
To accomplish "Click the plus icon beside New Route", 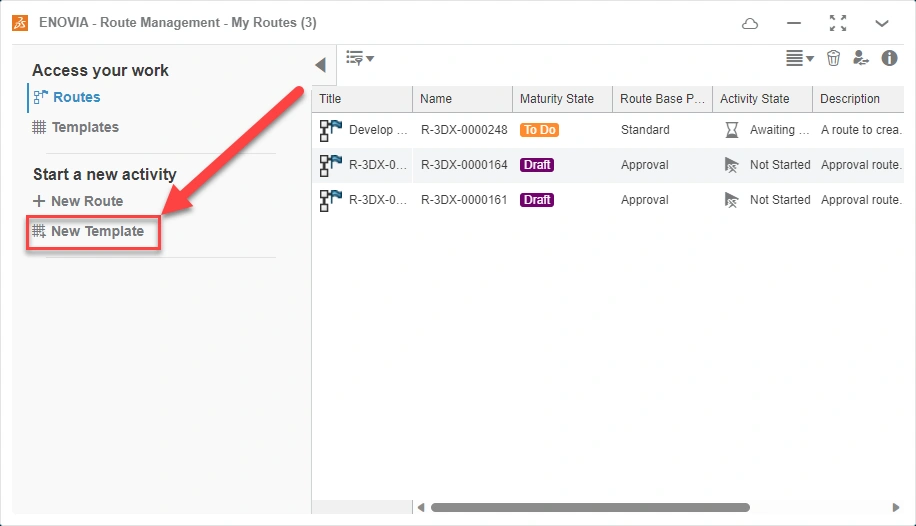I will tap(39, 201).
